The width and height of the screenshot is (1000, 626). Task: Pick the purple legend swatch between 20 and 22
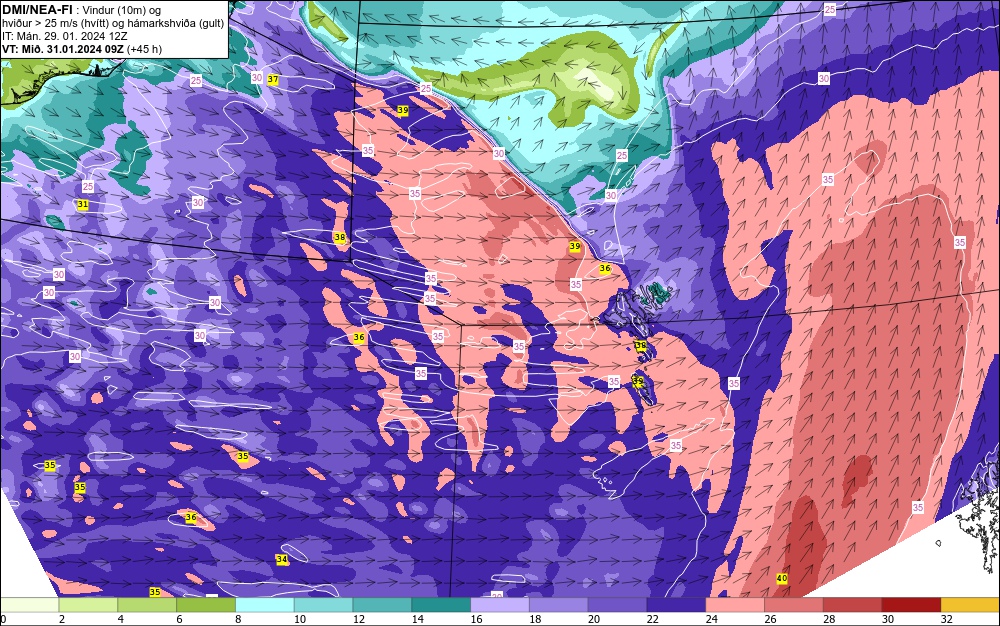tap(617, 605)
